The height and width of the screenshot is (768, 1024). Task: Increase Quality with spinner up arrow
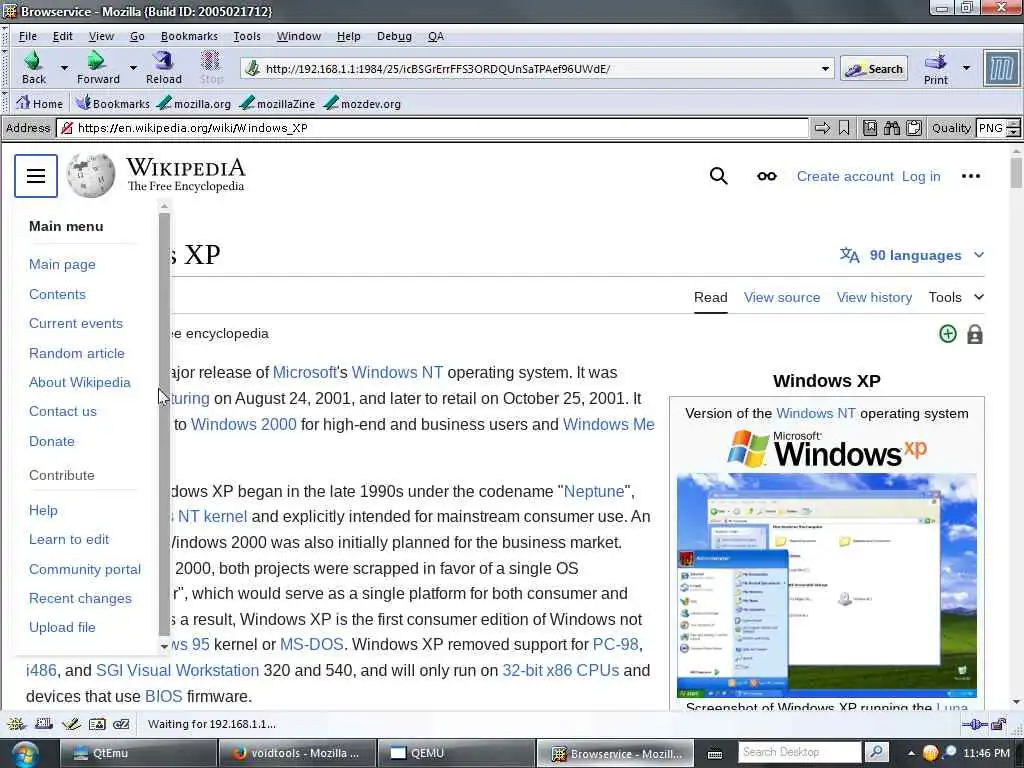pos(1013,123)
